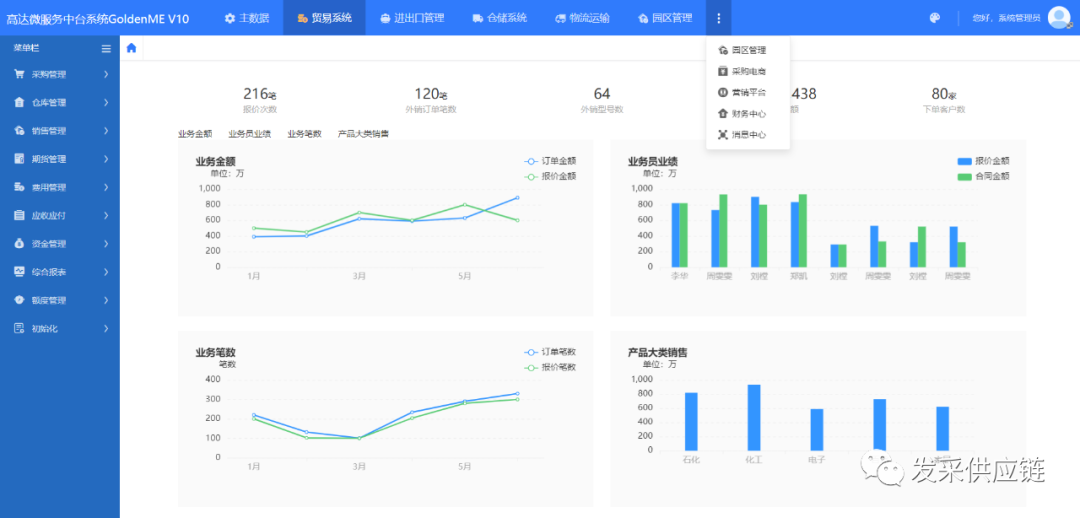Click the shopping cart icon for 采购管理

(19, 74)
